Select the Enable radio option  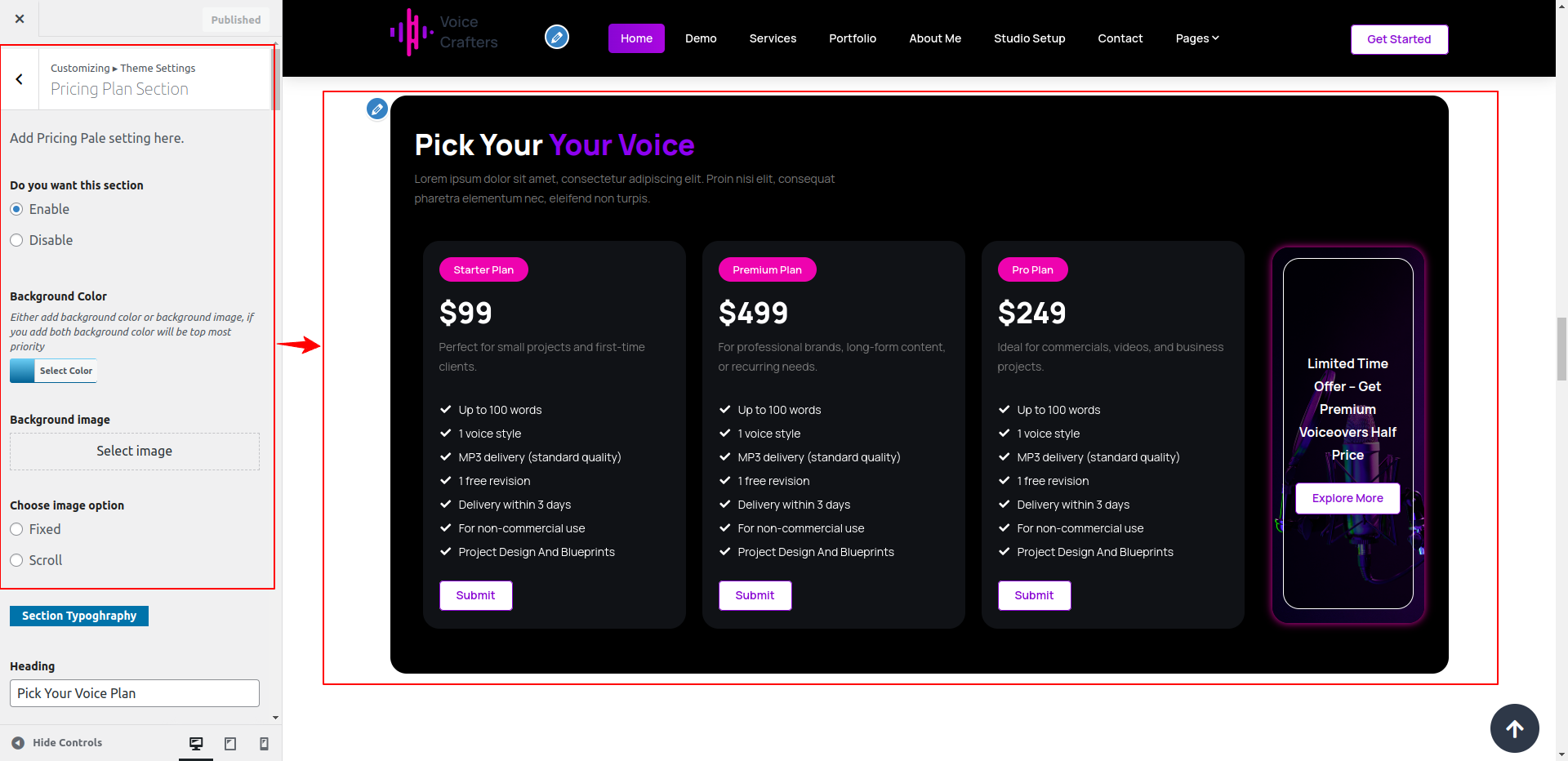click(x=16, y=210)
